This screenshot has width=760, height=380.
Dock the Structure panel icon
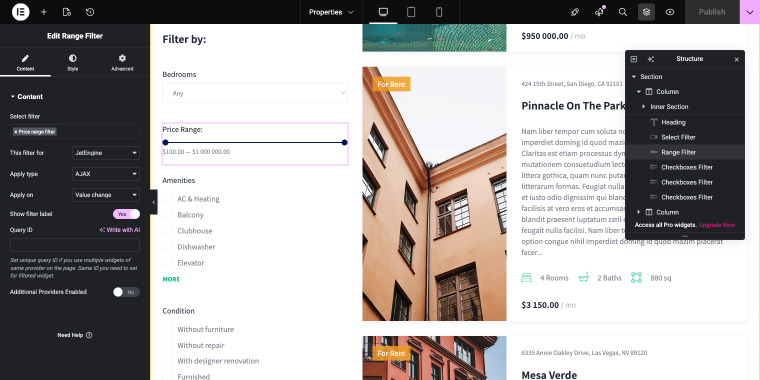[633, 59]
